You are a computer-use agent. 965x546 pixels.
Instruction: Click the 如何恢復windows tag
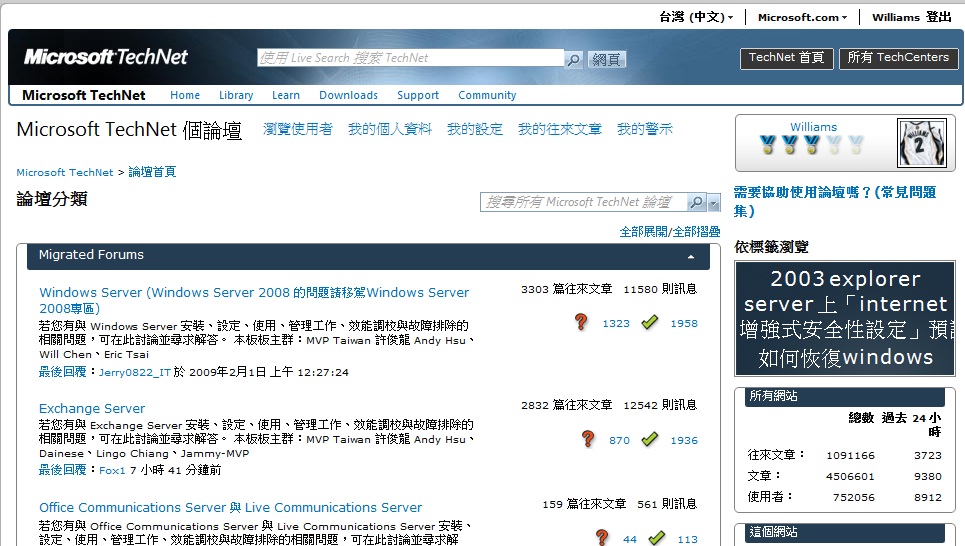coord(846,358)
